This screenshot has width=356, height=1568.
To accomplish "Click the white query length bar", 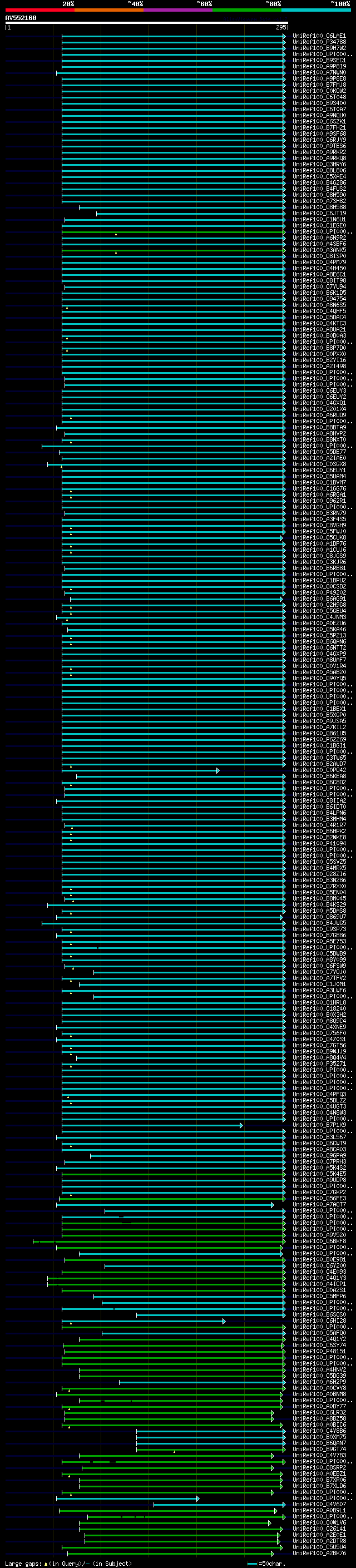I will pos(146,23).
